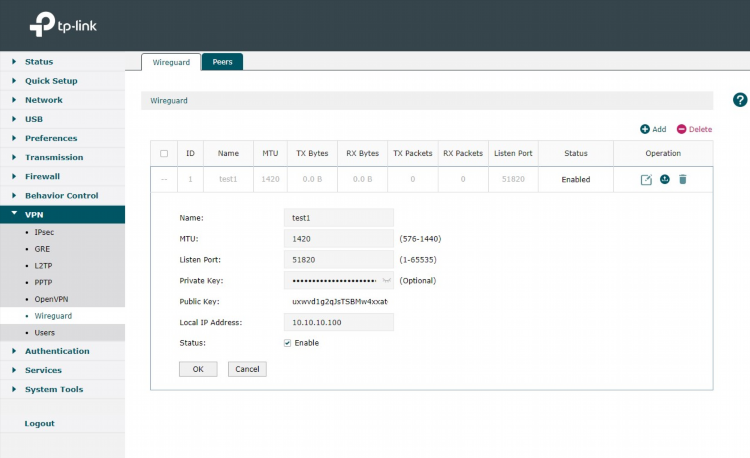Image resolution: width=750 pixels, height=458 pixels.
Task: Click the MTU column header
Action: click(270, 153)
